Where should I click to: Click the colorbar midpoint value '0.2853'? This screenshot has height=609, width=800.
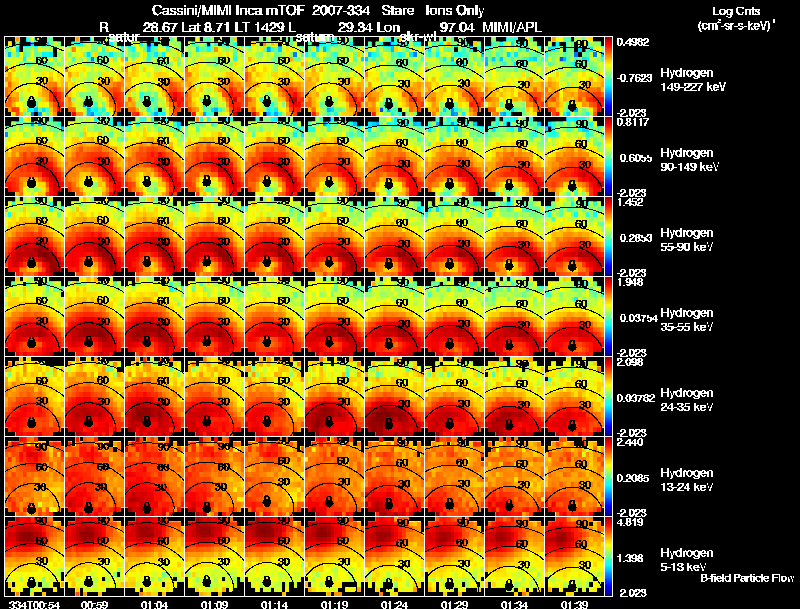point(636,238)
